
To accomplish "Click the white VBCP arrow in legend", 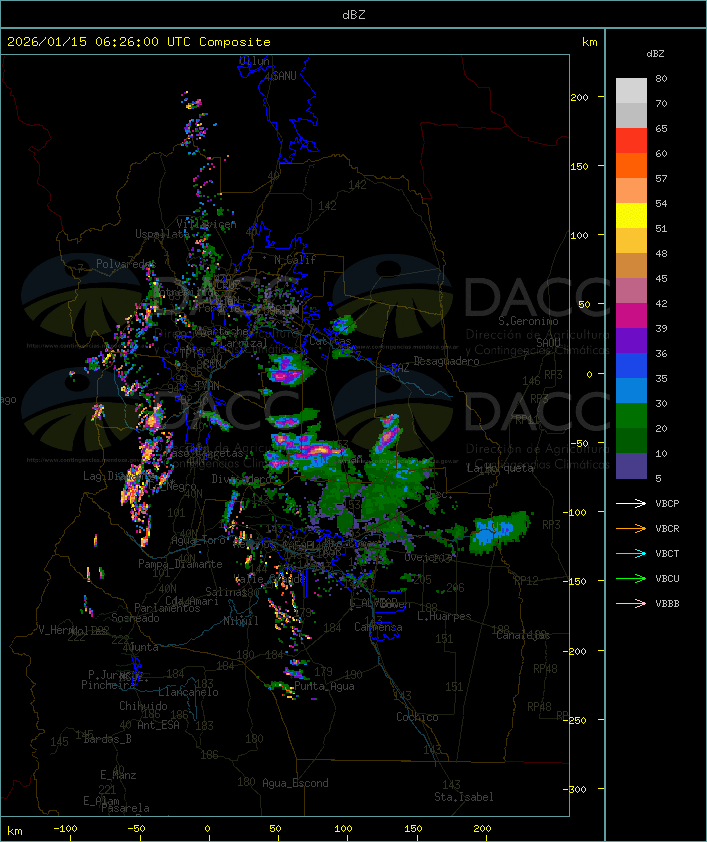I will [632, 503].
